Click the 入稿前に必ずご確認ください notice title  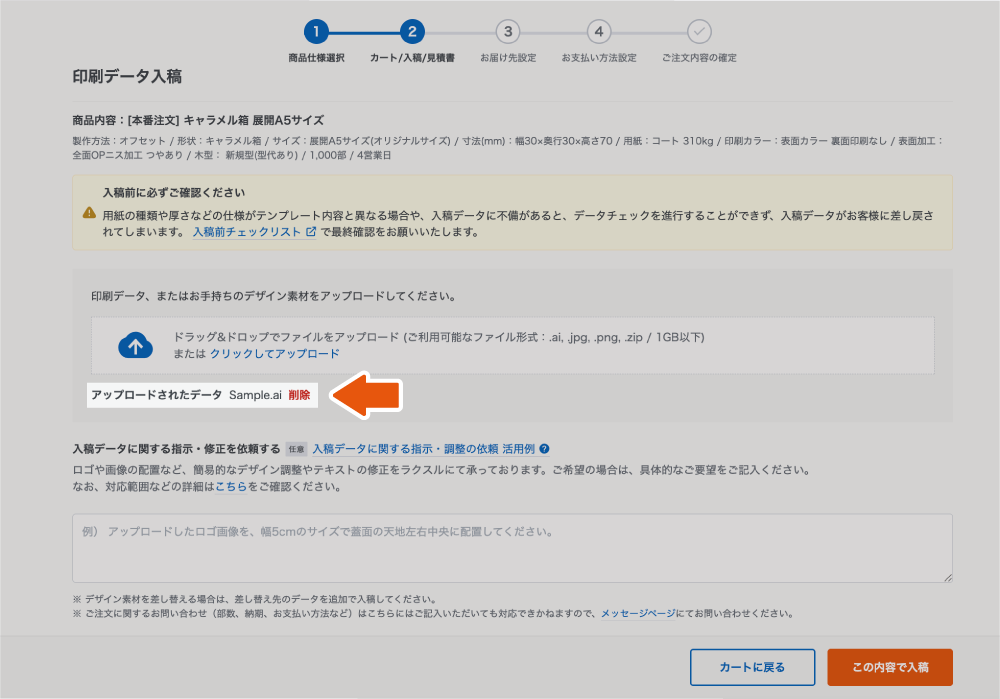[x=173, y=193]
